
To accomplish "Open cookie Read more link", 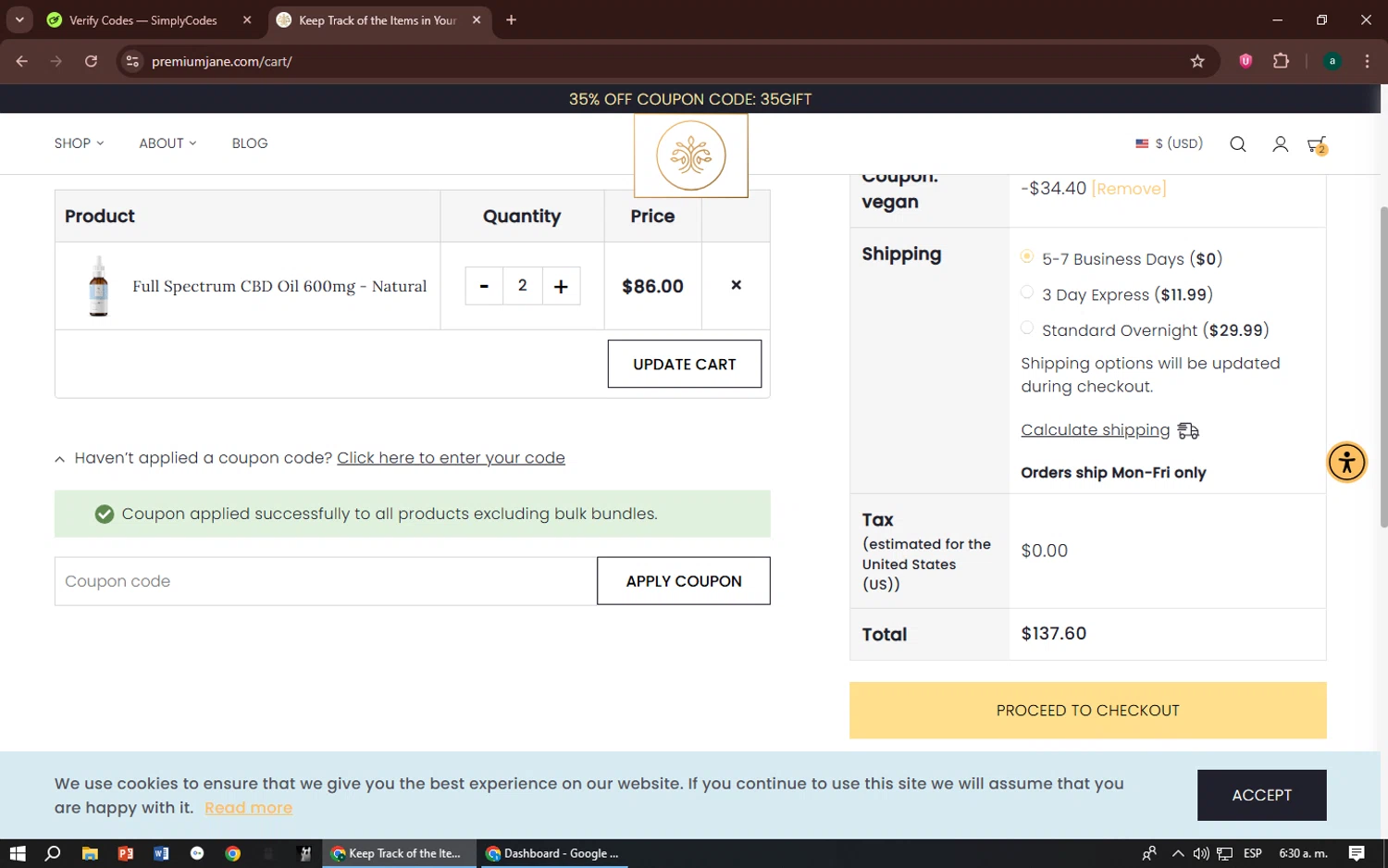I will pos(248,808).
